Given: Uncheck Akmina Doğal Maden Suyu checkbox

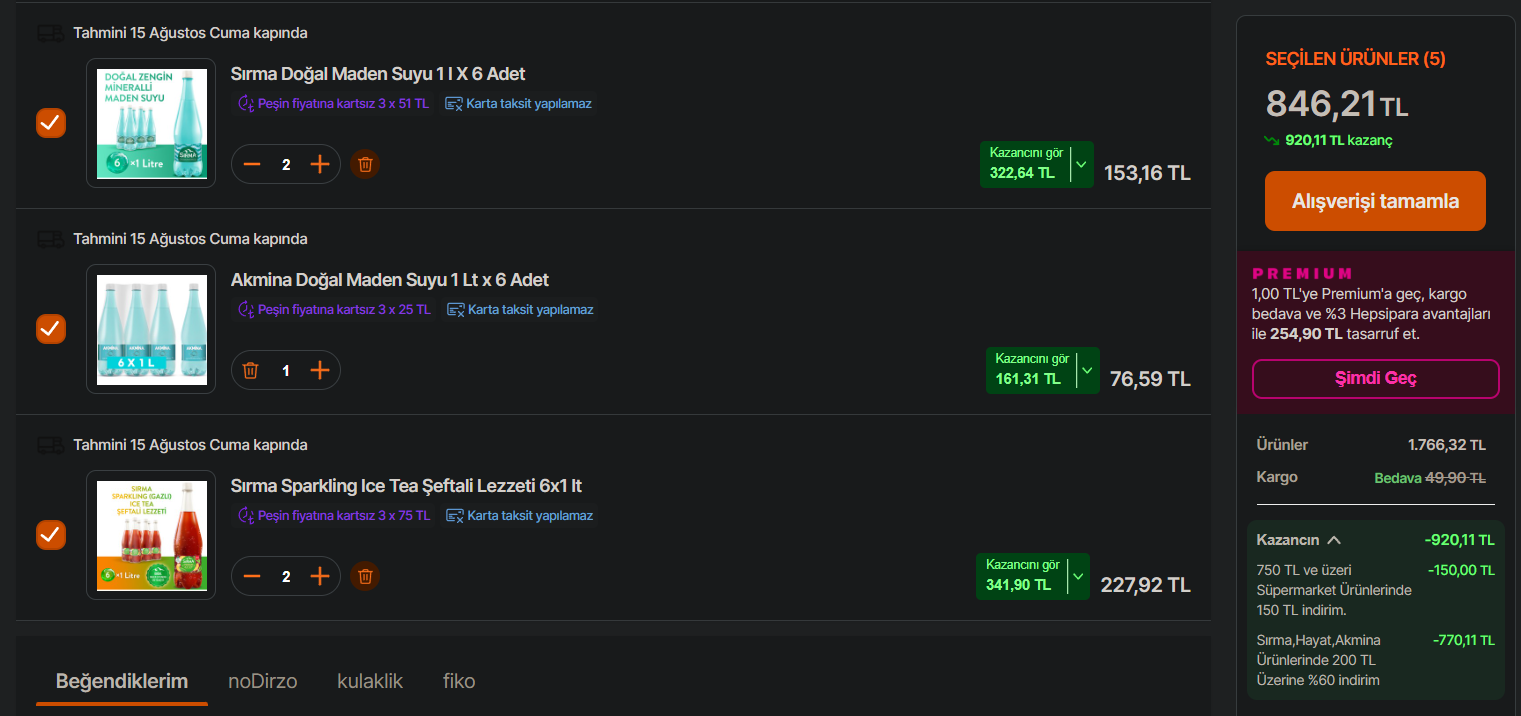Looking at the screenshot, I should [x=51, y=328].
